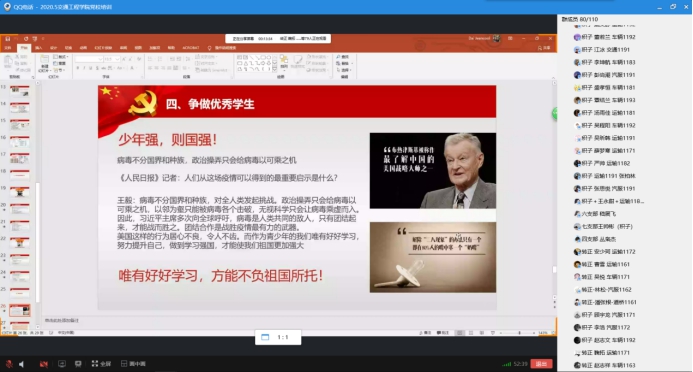Click the Bold formatting icon
693x372 pixels.
tap(78, 68)
